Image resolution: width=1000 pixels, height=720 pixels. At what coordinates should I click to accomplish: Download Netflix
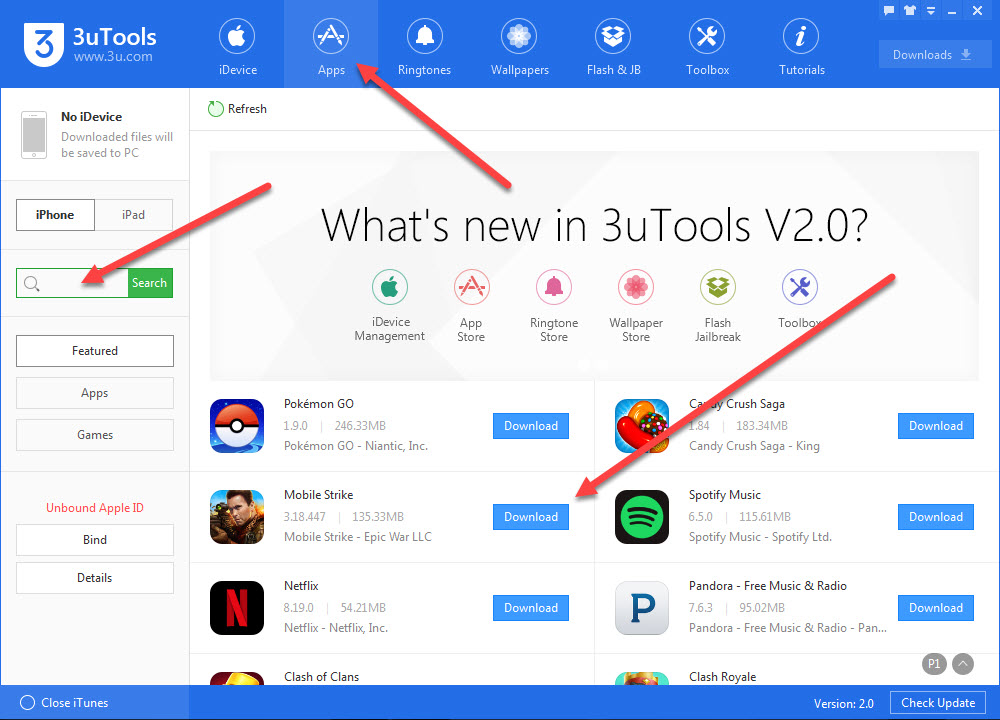tap(531, 608)
